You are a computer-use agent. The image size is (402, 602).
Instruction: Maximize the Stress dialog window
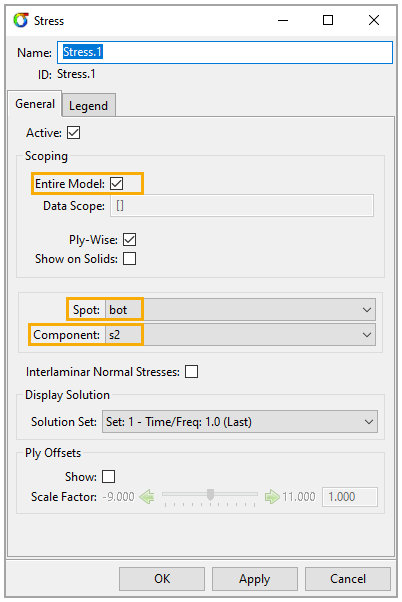(x=328, y=20)
